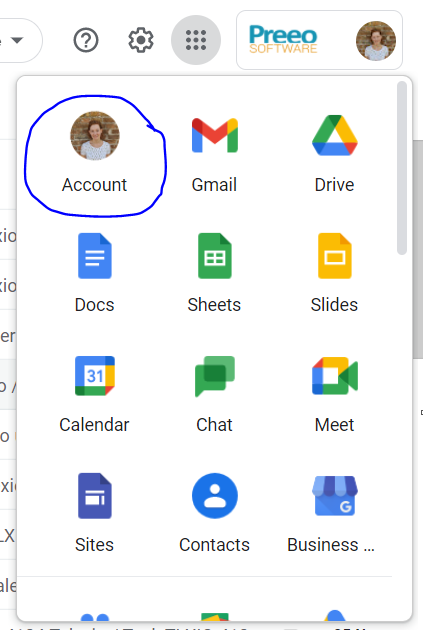This screenshot has height=630, width=423.
Task: Open Google Drive from the apps grid
Action: pos(335,154)
